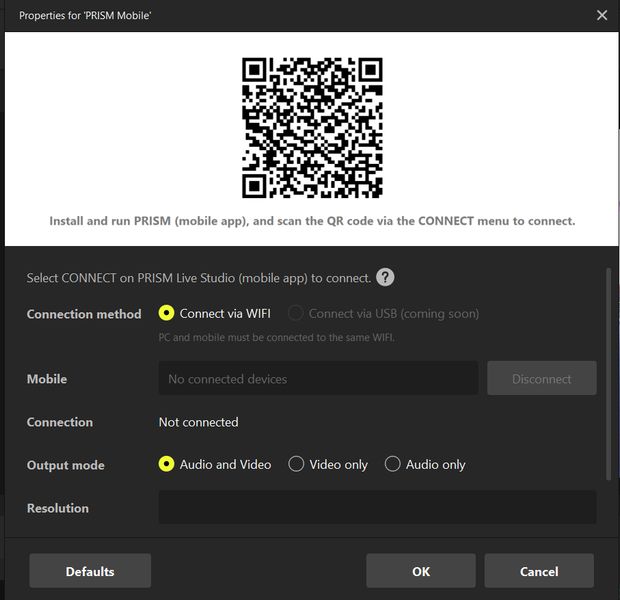620x600 pixels.
Task: Reset settings with the Defaults button
Action: (x=90, y=571)
